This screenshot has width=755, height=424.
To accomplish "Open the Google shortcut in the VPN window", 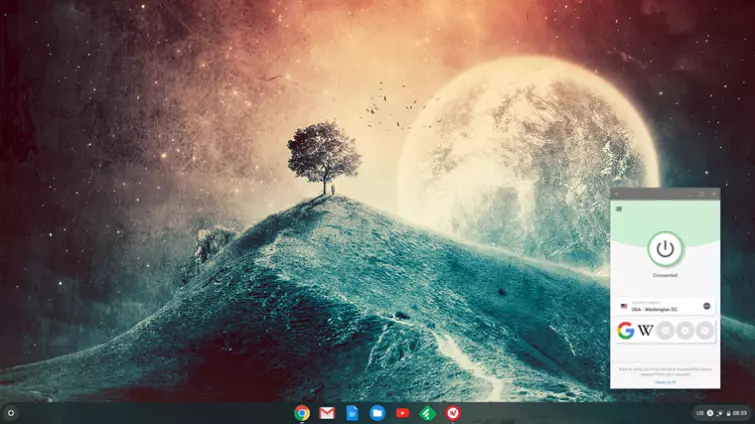I will [625, 331].
